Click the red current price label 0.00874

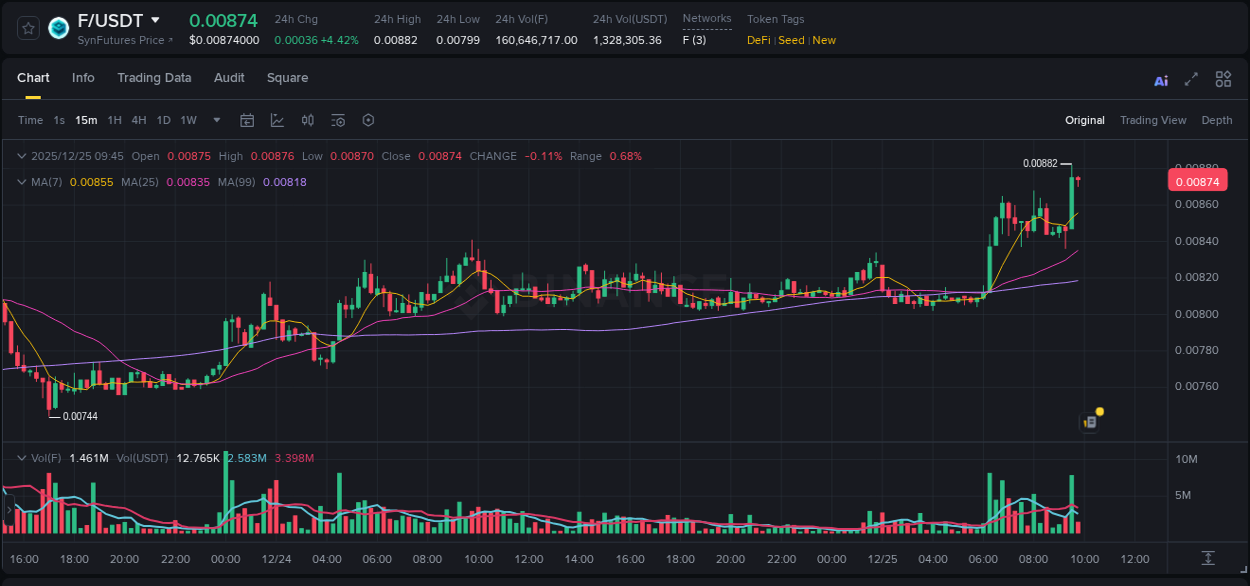1196,180
